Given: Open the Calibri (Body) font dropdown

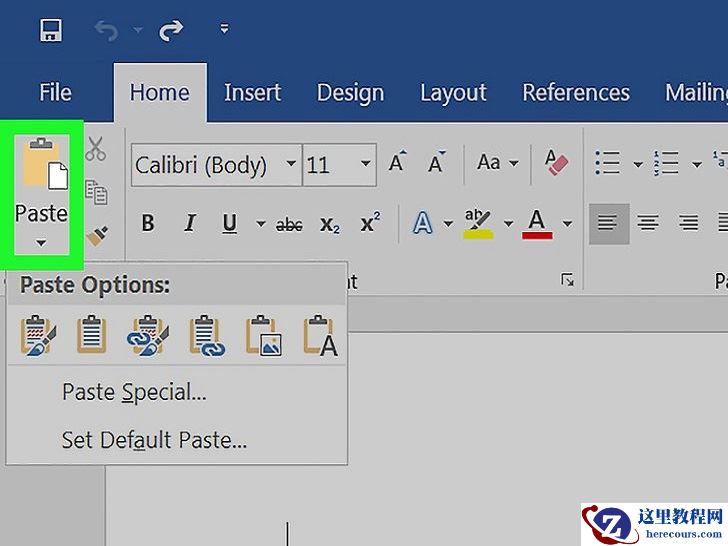Looking at the screenshot, I should coord(291,164).
